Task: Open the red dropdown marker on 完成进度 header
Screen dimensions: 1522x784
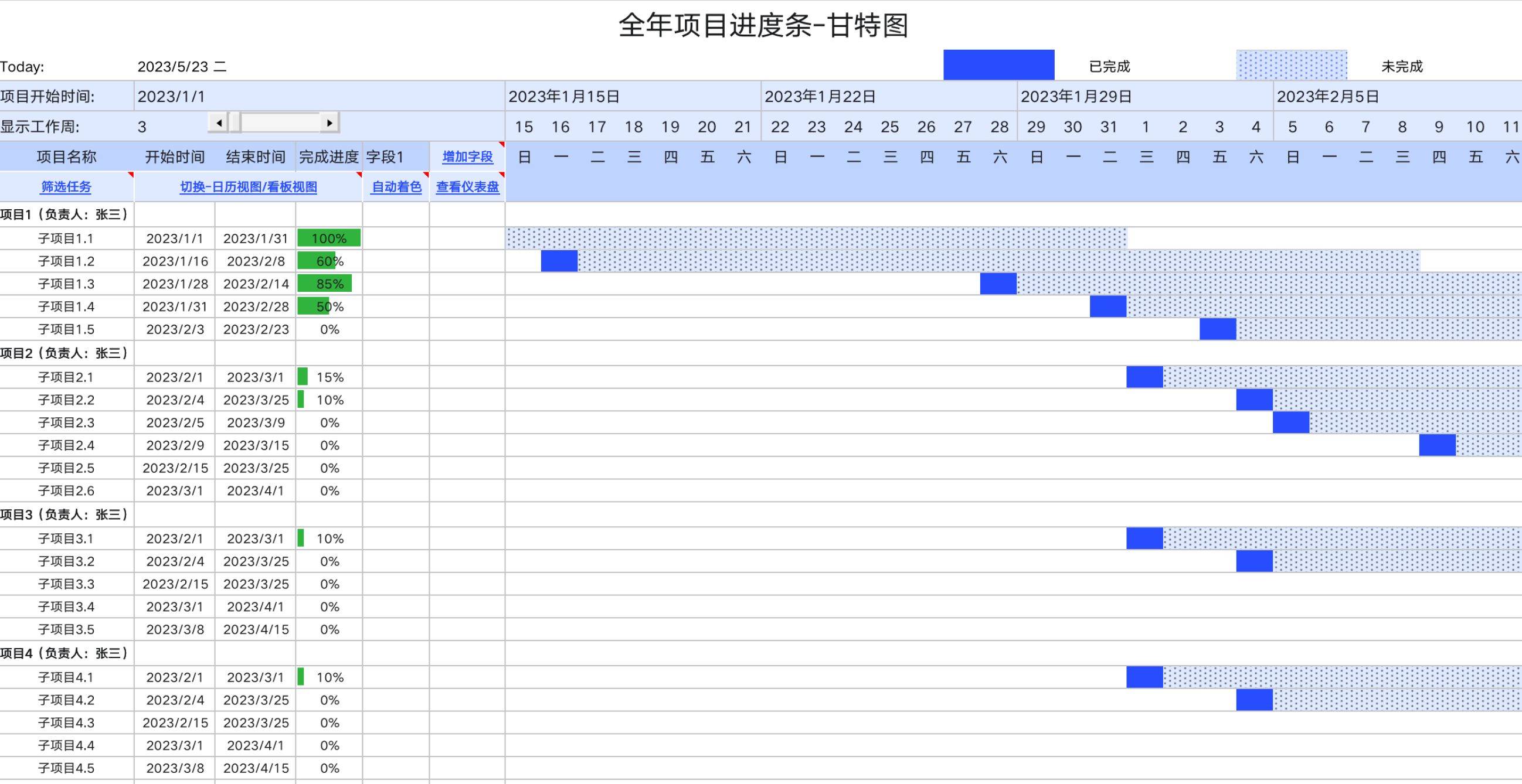Action: click(x=359, y=173)
